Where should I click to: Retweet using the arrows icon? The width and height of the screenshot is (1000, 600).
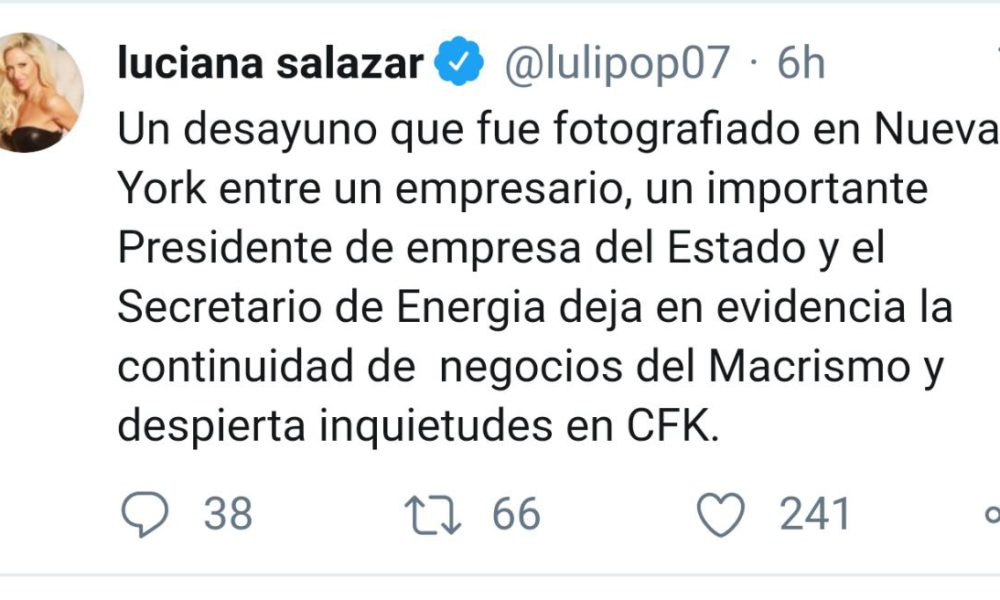click(x=432, y=515)
